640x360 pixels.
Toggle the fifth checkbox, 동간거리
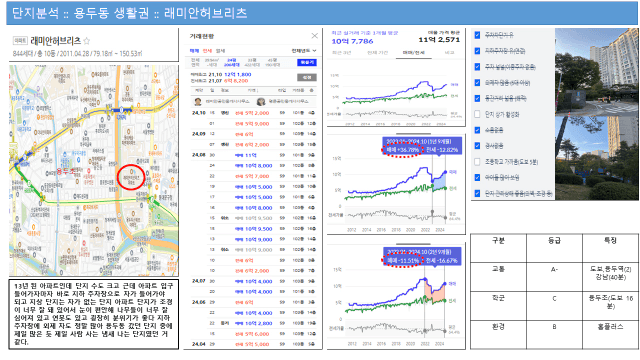[477, 98]
